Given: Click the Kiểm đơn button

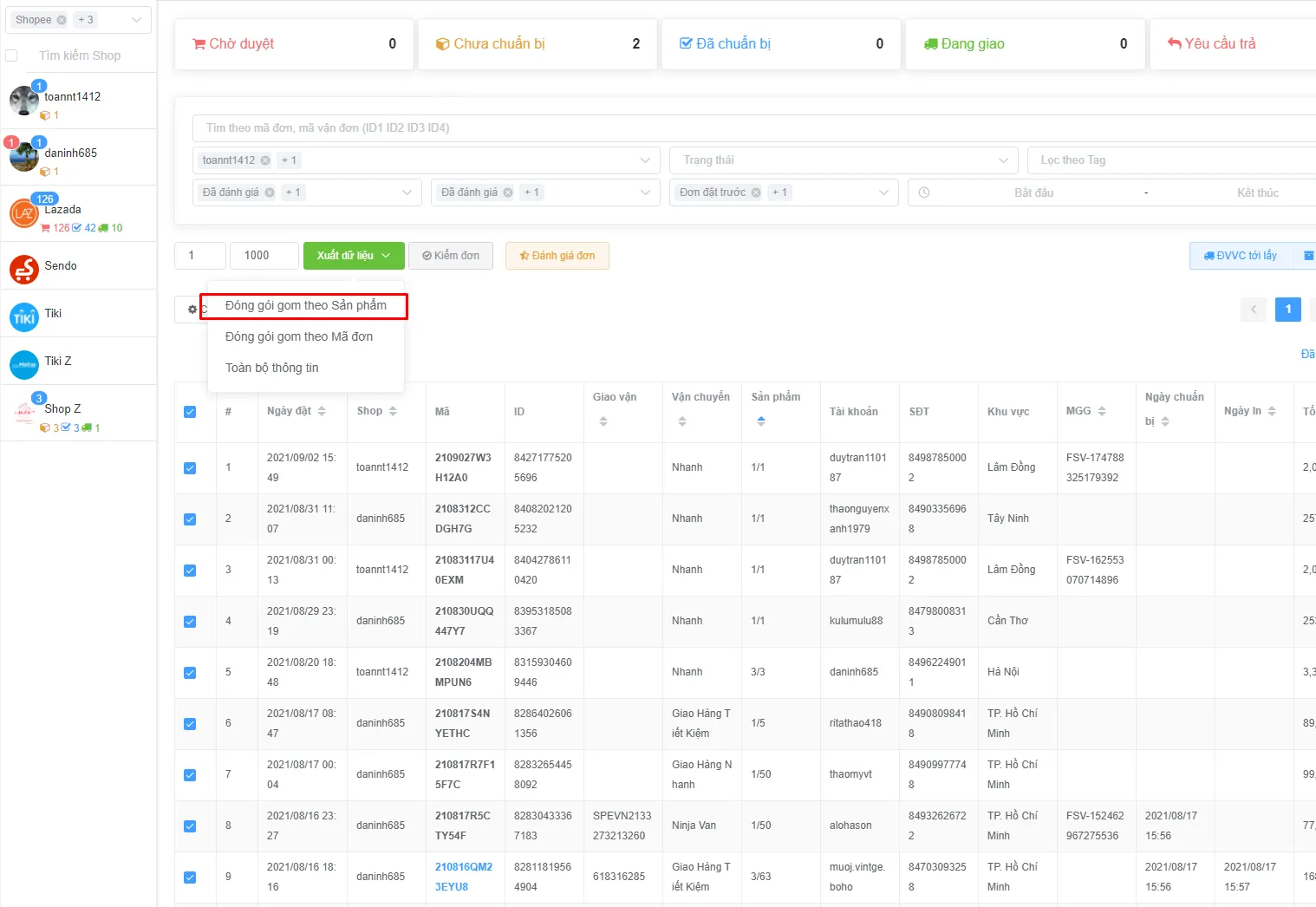Looking at the screenshot, I should [x=451, y=256].
